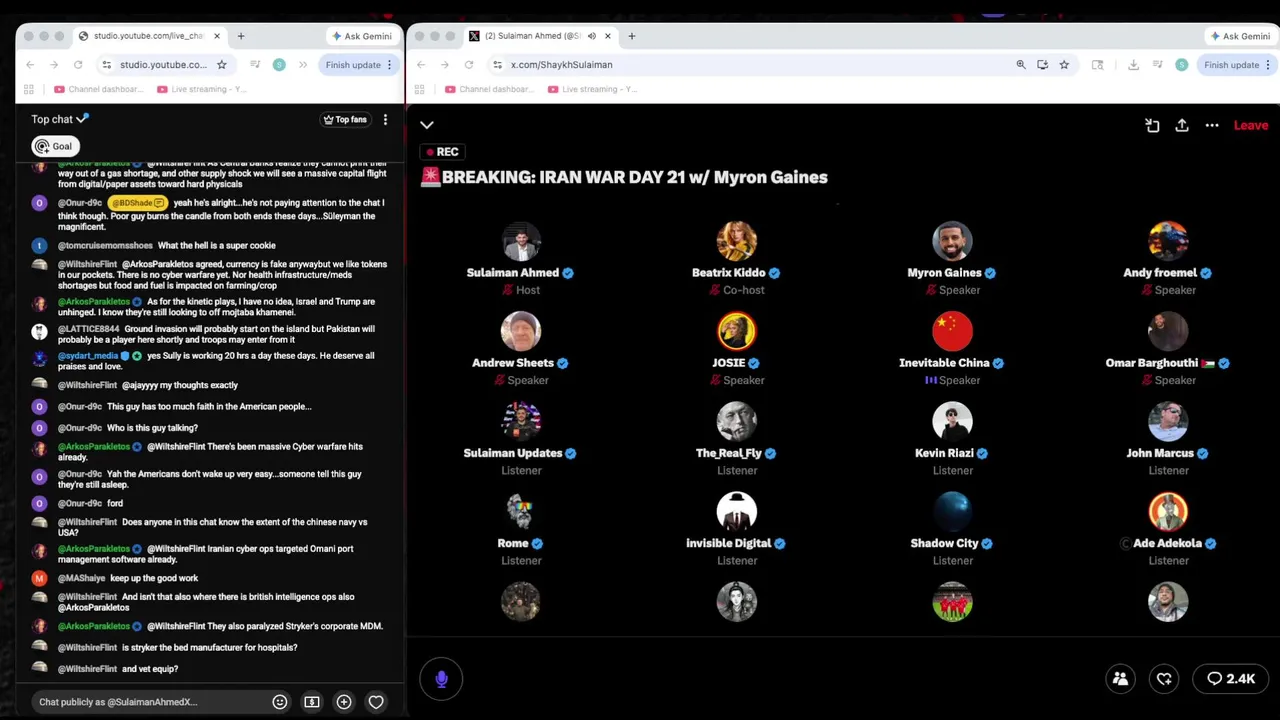Viewport: 1280px width, 720px height.
Task: Open downloads in the X browser window
Action: [1133, 65]
